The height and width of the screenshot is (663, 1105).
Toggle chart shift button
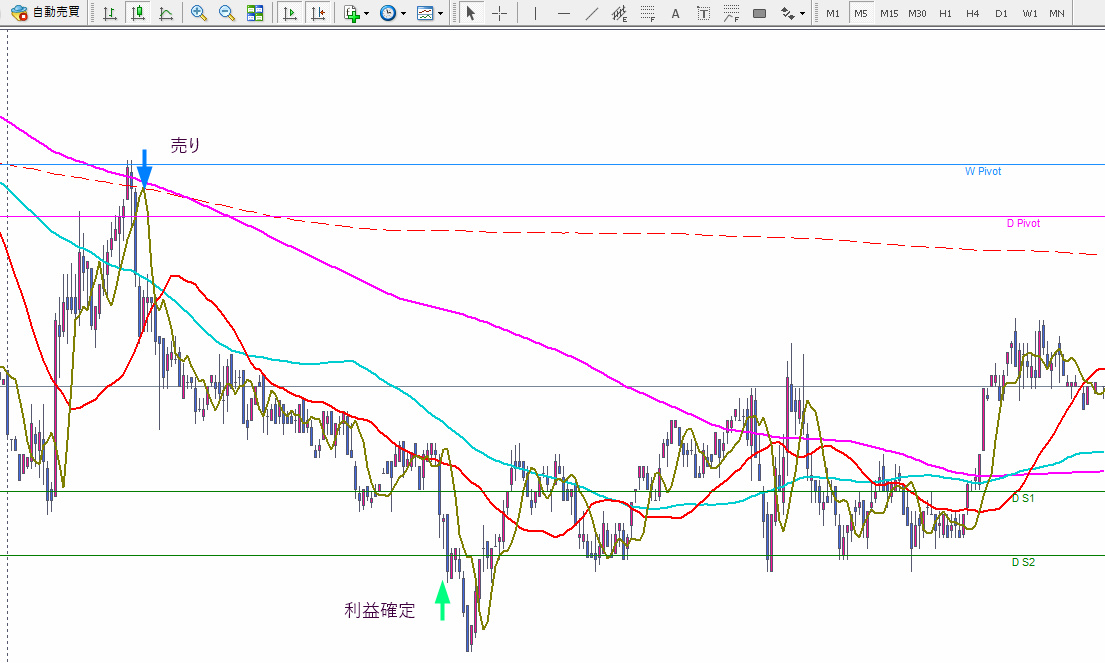[x=318, y=13]
